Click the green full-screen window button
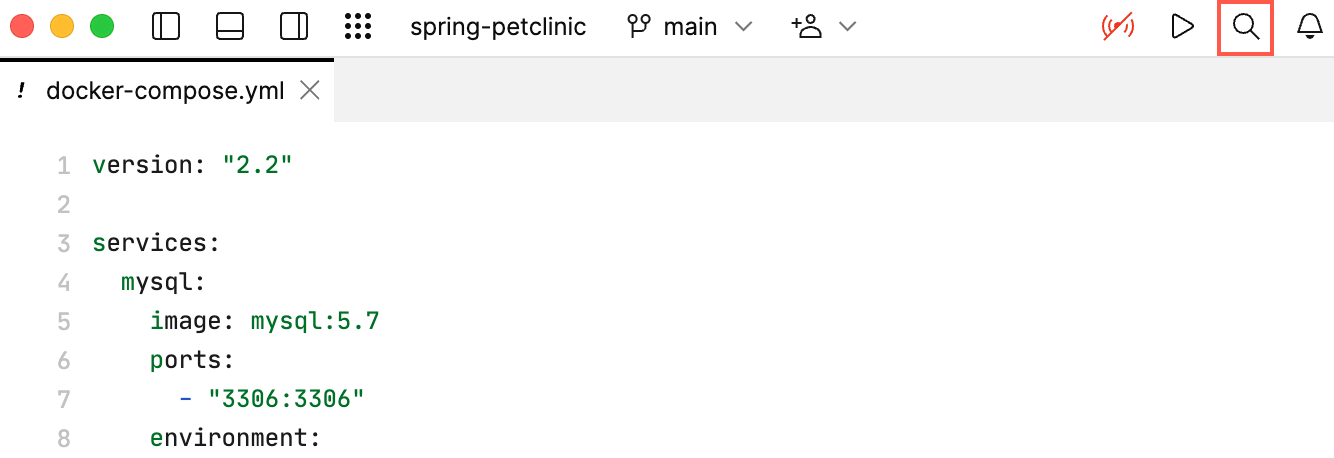Viewport: 1334px width, 458px height. click(x=102, y=27)
